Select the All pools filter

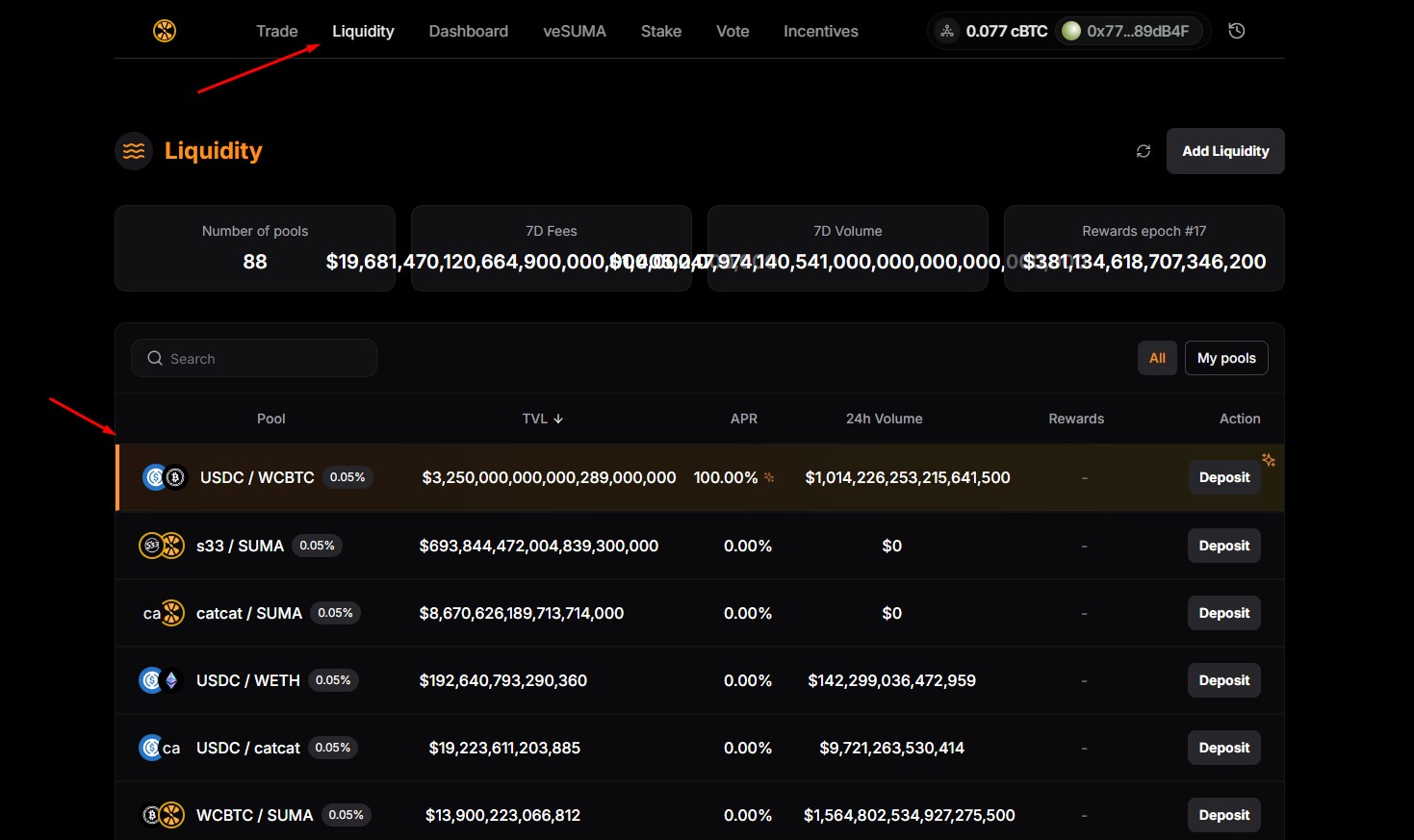(1157, 358)
